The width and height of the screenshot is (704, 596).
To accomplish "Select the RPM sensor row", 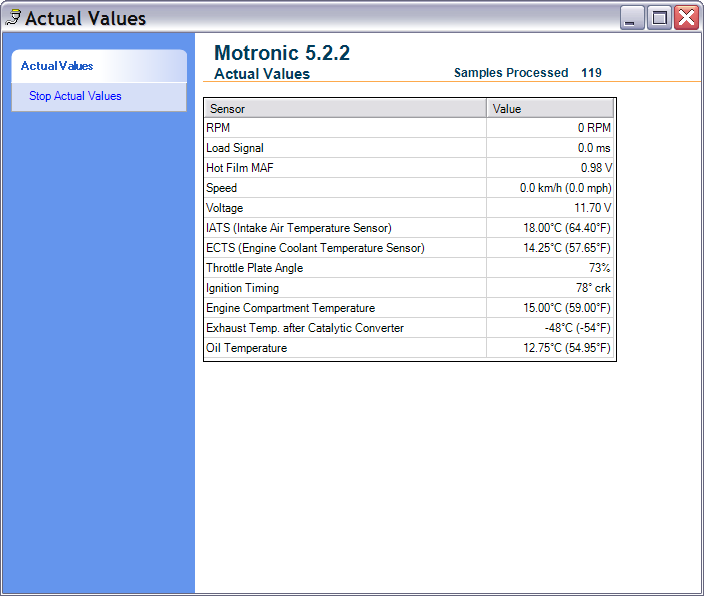I will click(x=345, y=128).
